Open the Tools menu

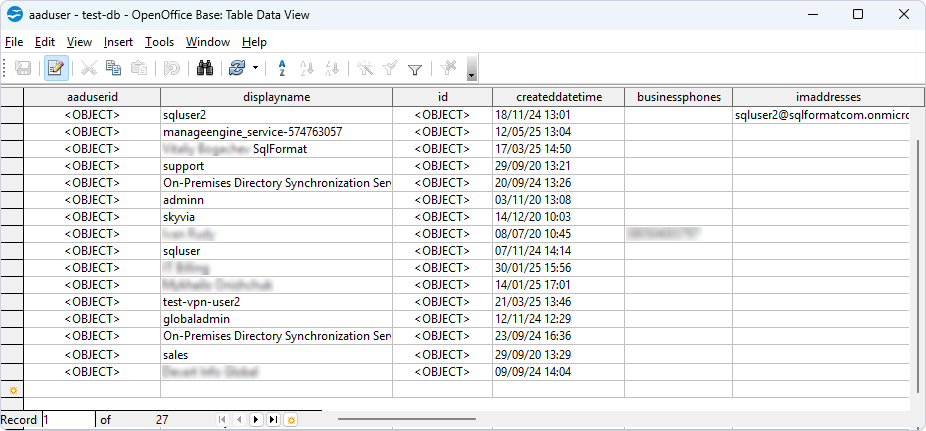[x=159, y=42]
